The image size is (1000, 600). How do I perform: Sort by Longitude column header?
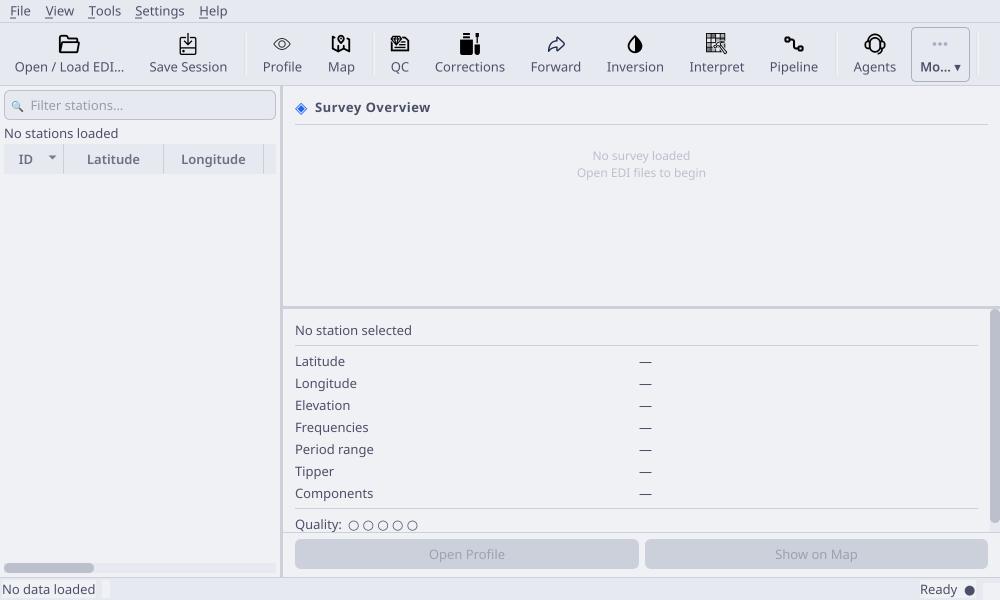pos(213,159)
